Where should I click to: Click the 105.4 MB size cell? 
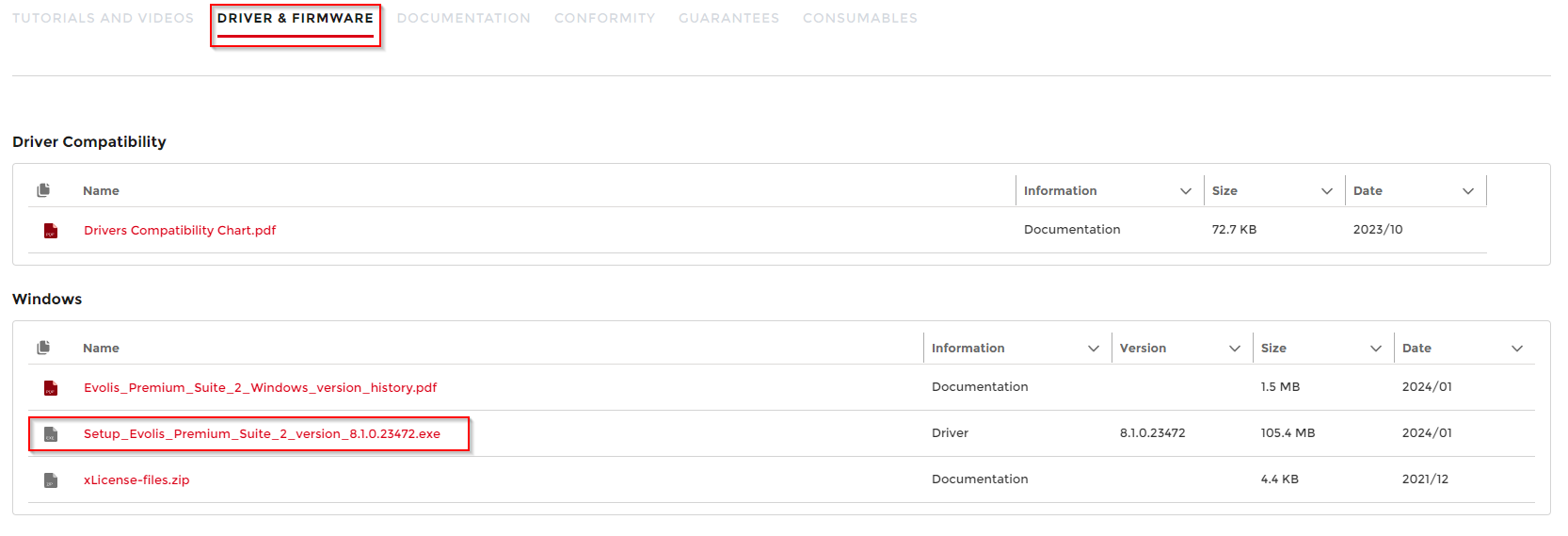[1288, 433]
